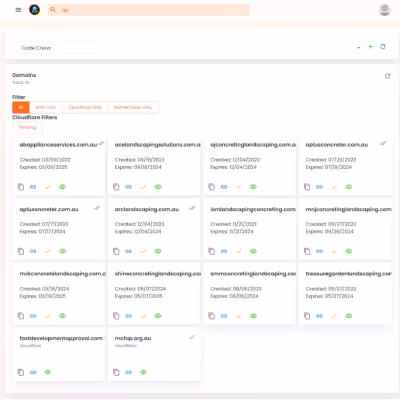Toggle eye icon on fastdevelopmentapproval.com card
Viewport: 400px width, 400px height.
[48, 372]
